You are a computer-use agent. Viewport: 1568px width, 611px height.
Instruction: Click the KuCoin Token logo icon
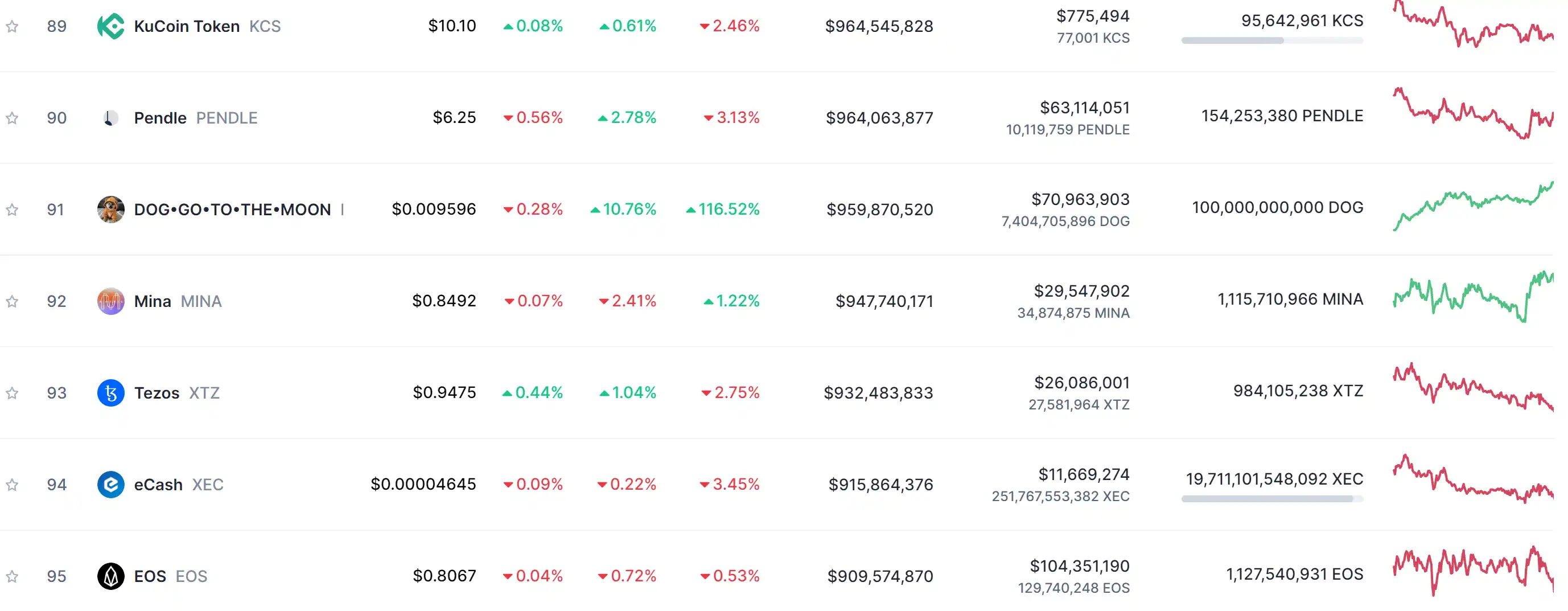tap(111, 26)
